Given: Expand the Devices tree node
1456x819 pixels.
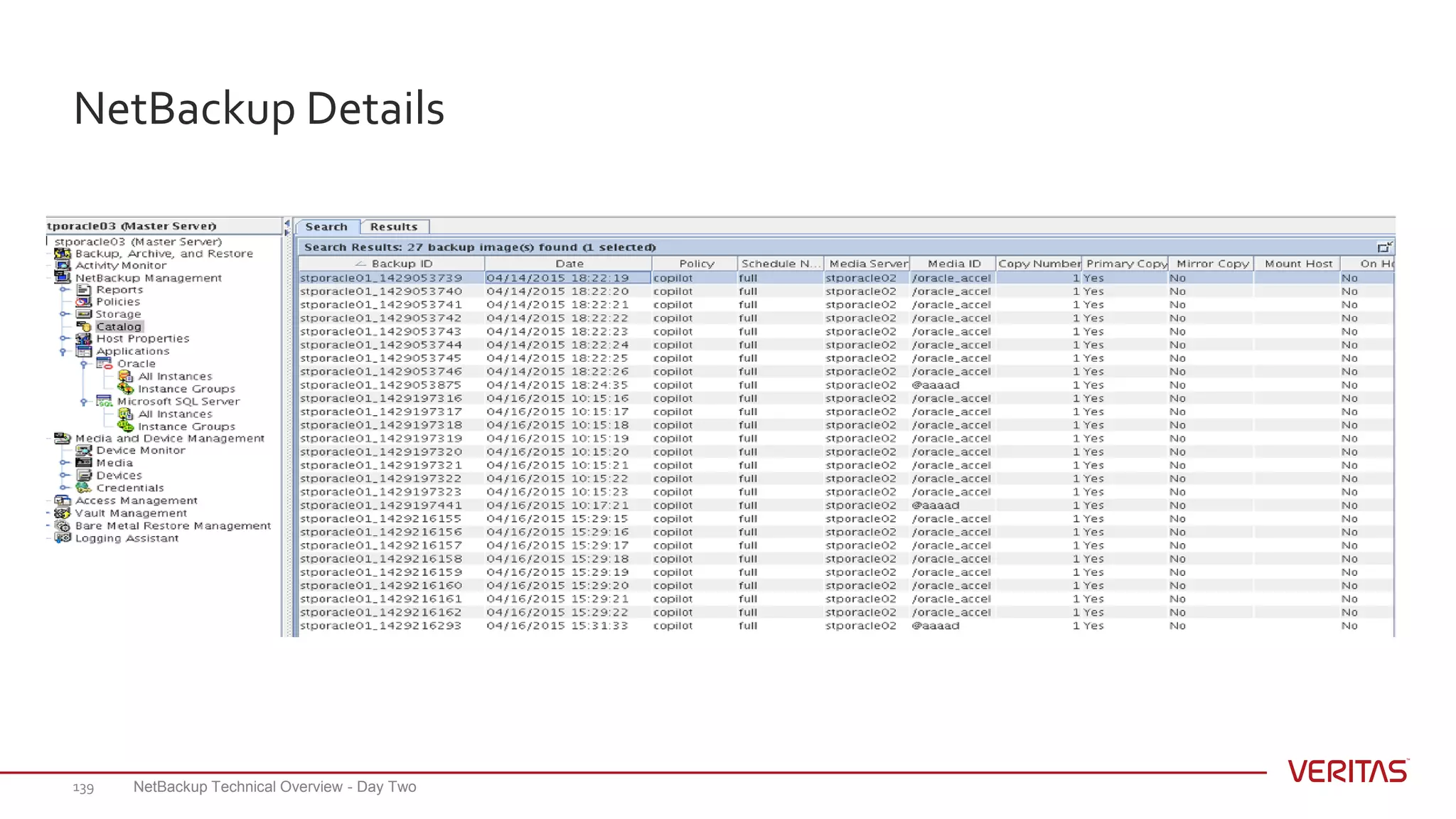Looking at the screenshot, I should click(63, 476).
